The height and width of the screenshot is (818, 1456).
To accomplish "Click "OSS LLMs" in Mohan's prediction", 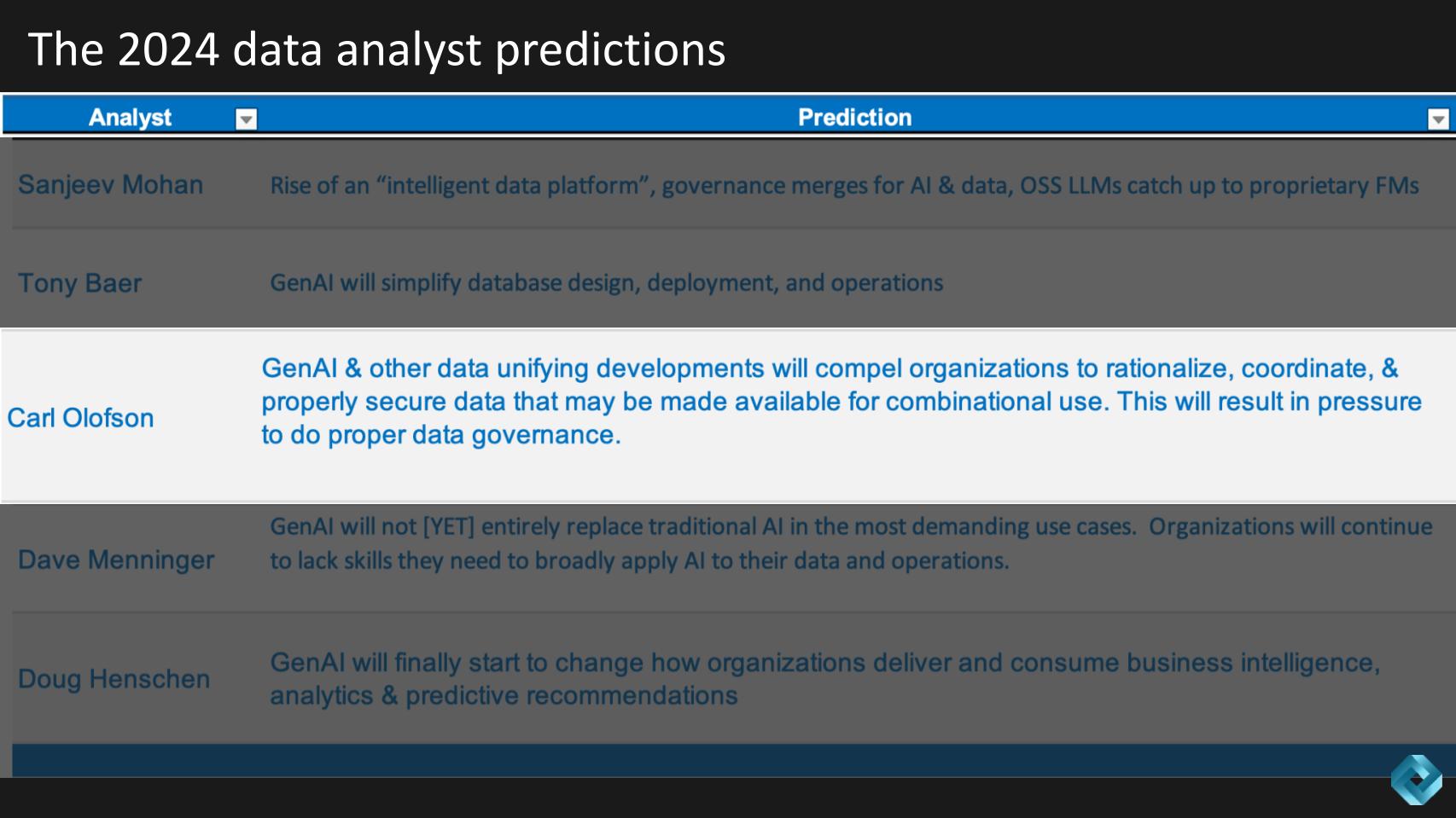I will pyautogui.click(x=1070, y=186).
